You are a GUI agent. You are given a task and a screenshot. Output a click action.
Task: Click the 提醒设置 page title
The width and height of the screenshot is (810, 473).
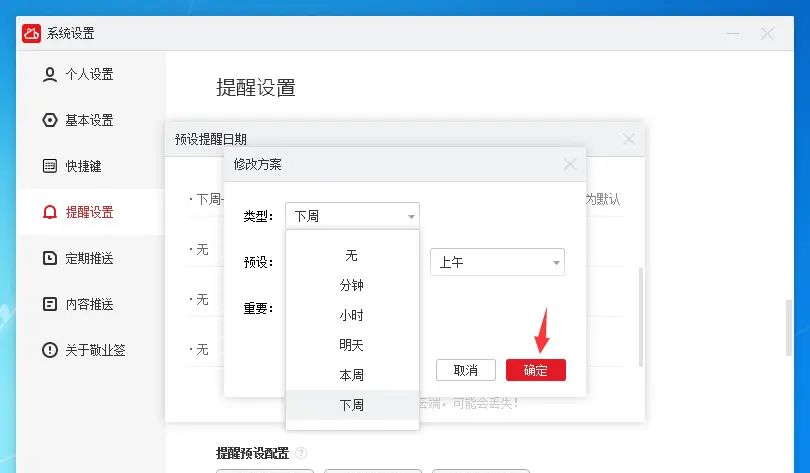tap(256, 88)
